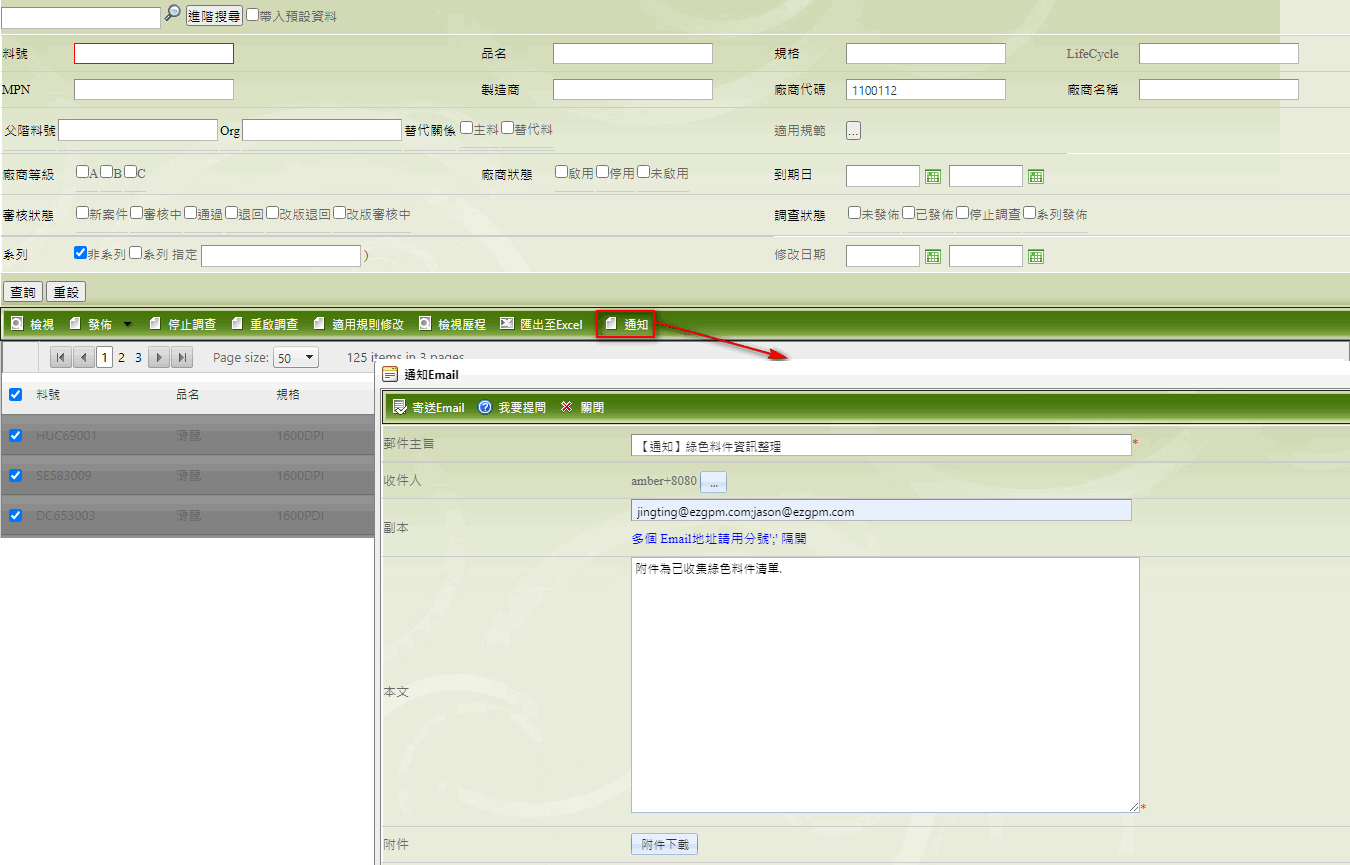The width and height of the screenshot is (1350, 865).
Task: Check 已發佈 checkbox
Action: pyautogui.click(x=908, y=213)
